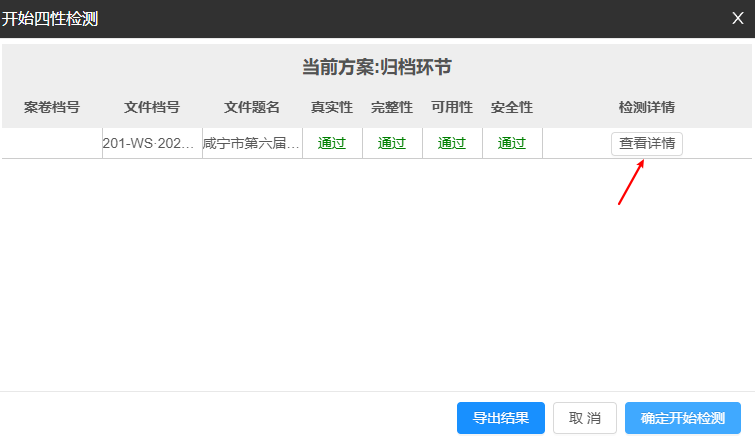Screen dimensions: 755x441
Task: Select the file title cell 咸宁市第六届…
Action: pos(252,143)
